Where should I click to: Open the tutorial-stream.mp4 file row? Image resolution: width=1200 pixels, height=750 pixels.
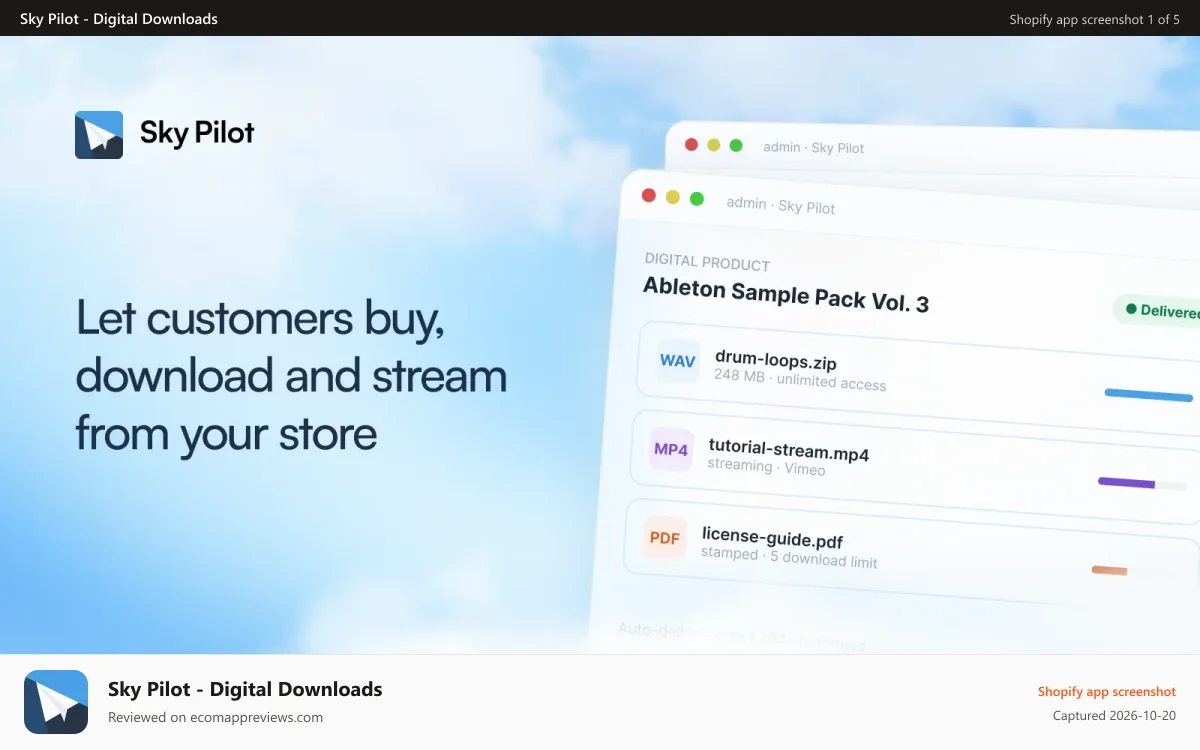click(x=914, y=467)
